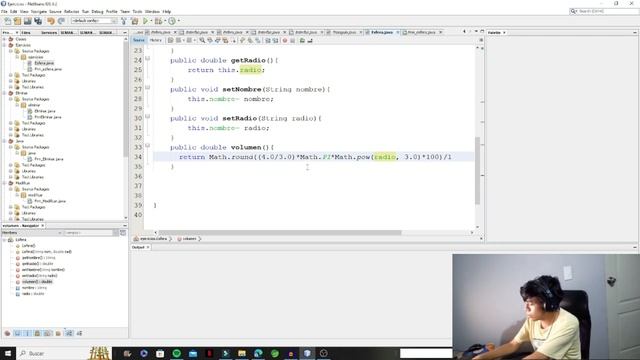Screen dimensions: 640x360
Task: Collapse the Esfera class node in Navigator
Action: pos(5,240)
